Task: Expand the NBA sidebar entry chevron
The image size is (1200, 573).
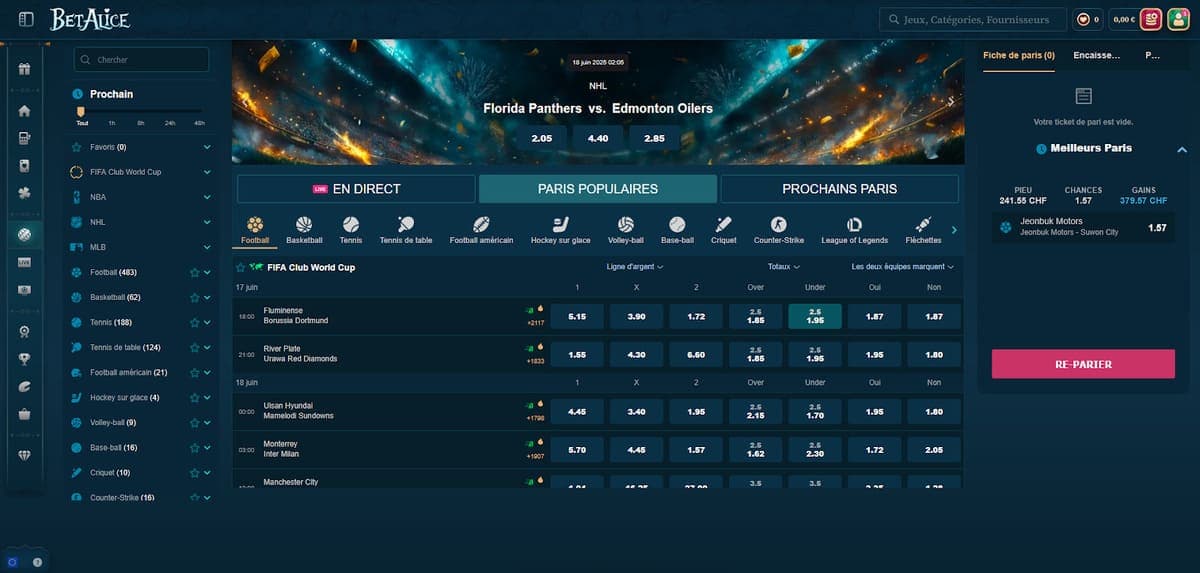Action: pos(207,197)
